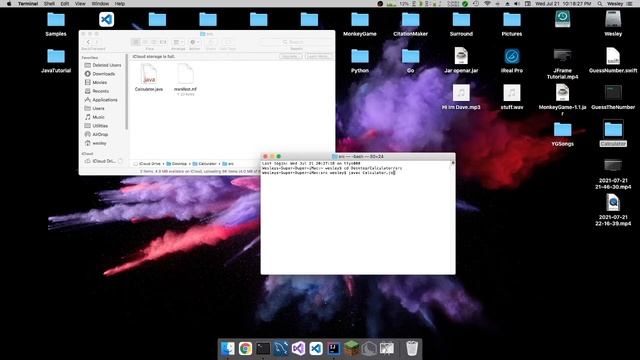The height and width of the screenshot is (360, 640).
Task: Open Finder Action gear dropdown
Action: tap(195, 42)
